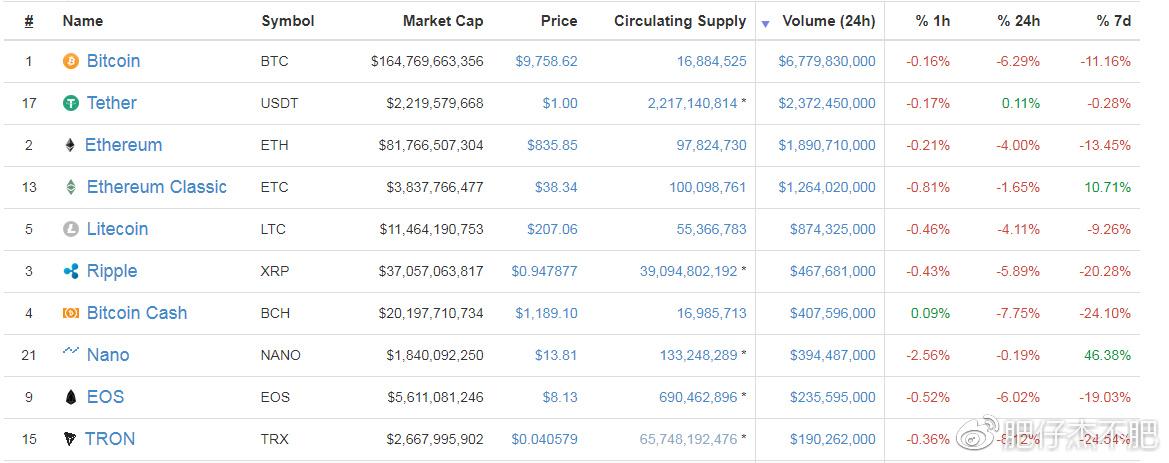1169x463 pixels.
Task: Sort by the Circulating Supply column header
Action: [680, 21]
